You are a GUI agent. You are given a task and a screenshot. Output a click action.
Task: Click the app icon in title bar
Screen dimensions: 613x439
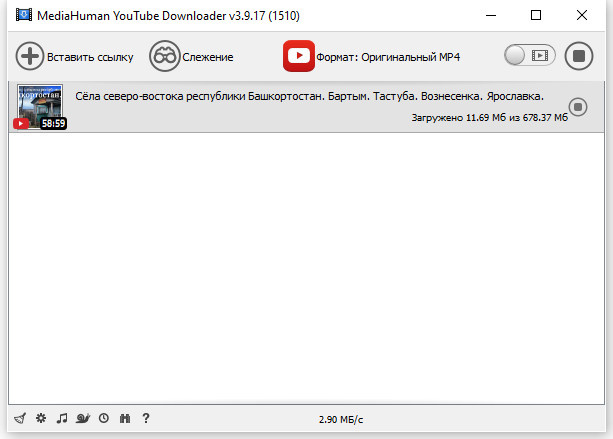point(24,15)
